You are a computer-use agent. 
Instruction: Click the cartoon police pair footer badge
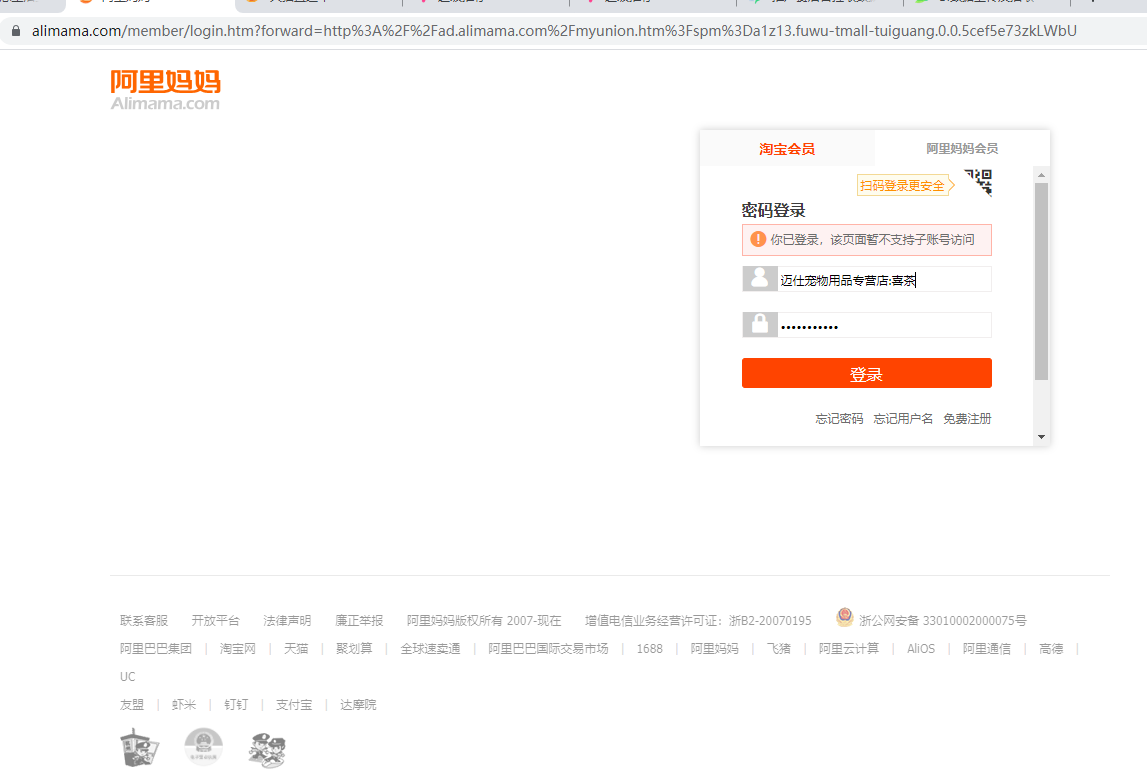point(267,751)
